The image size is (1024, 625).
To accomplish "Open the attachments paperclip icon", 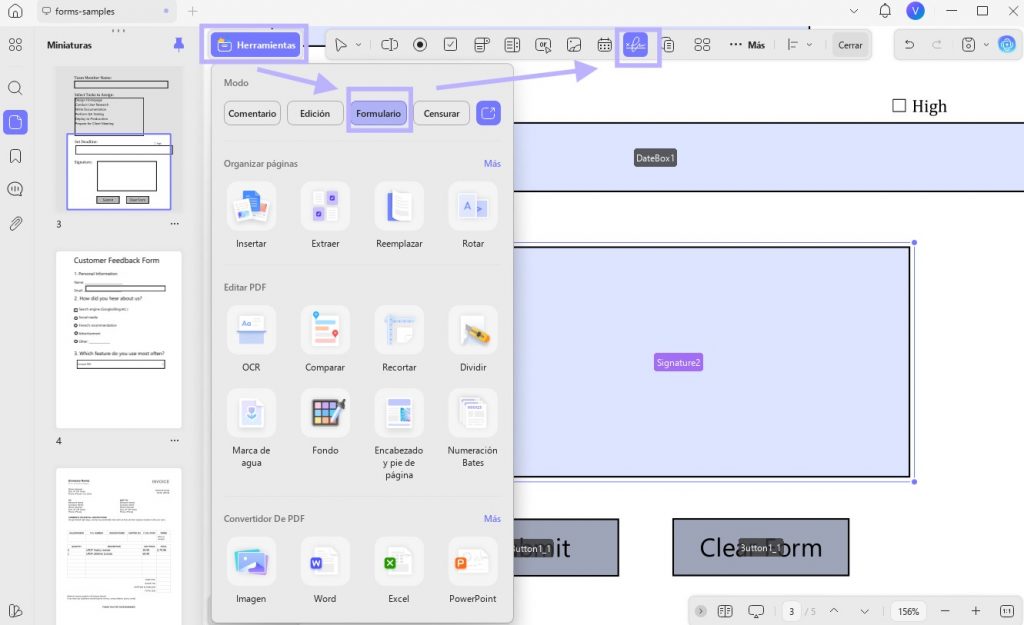I will (x=15, y=223).
